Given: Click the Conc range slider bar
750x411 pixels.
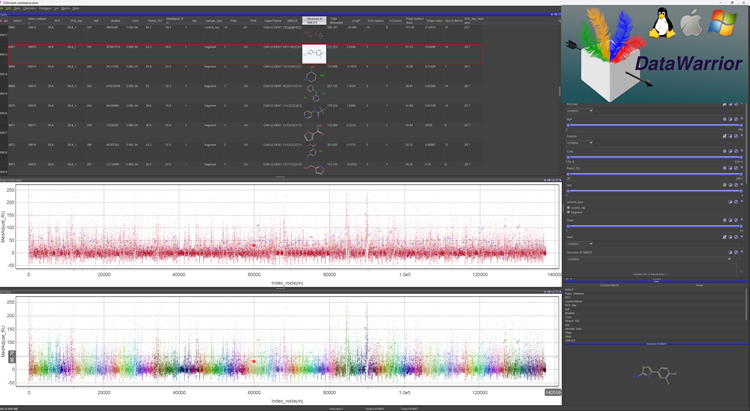Looking at the screenshot, I should (653, 157).
